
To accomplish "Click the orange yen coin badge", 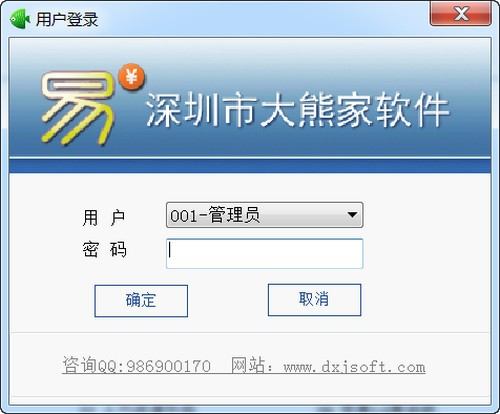I will pyautogui.click(x=132, y=77).
